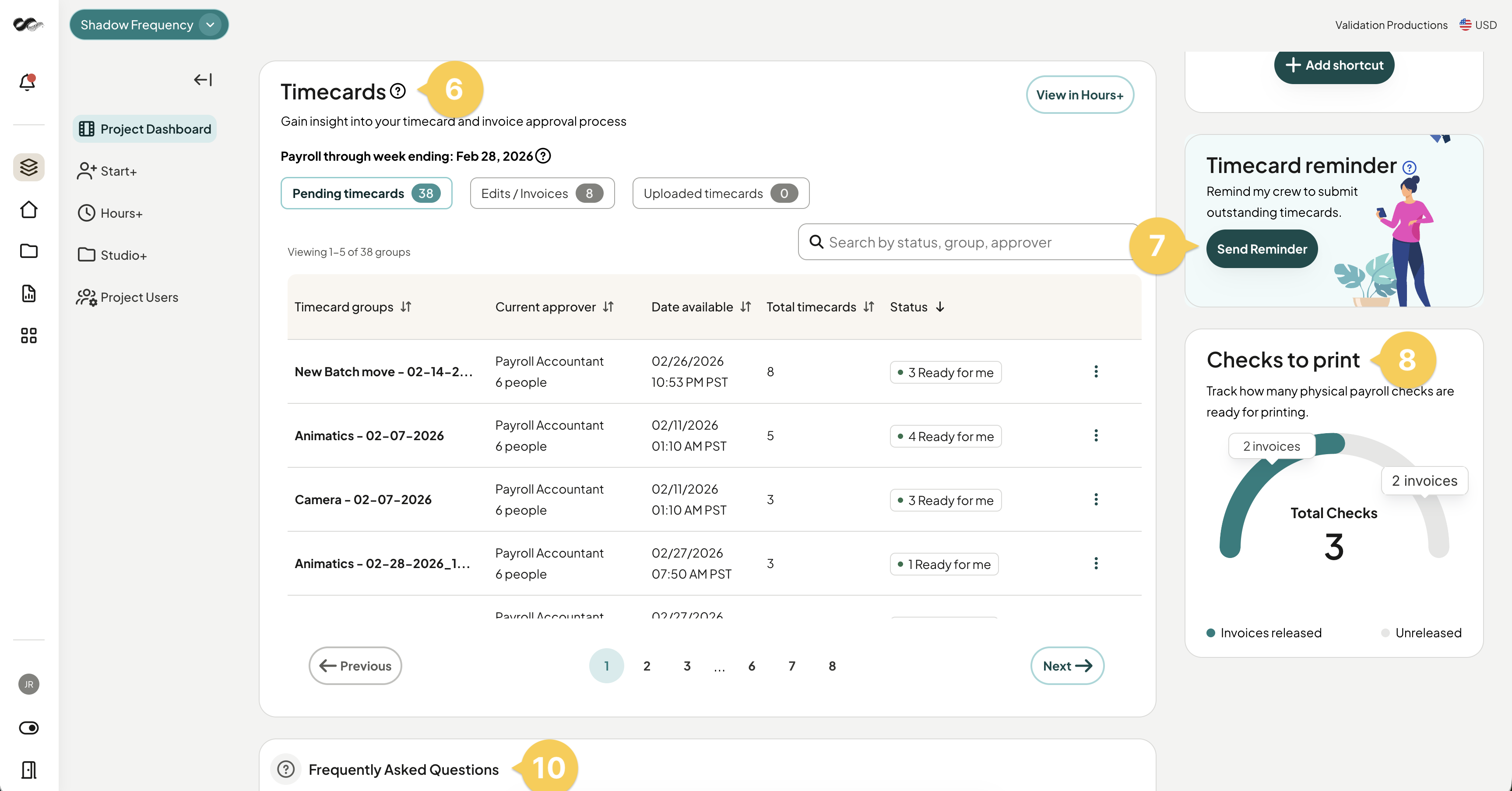The height and width of the screenshot is (791, 1512).
Task: Open Project Users in navigation
Action: [x=127, y=297]
